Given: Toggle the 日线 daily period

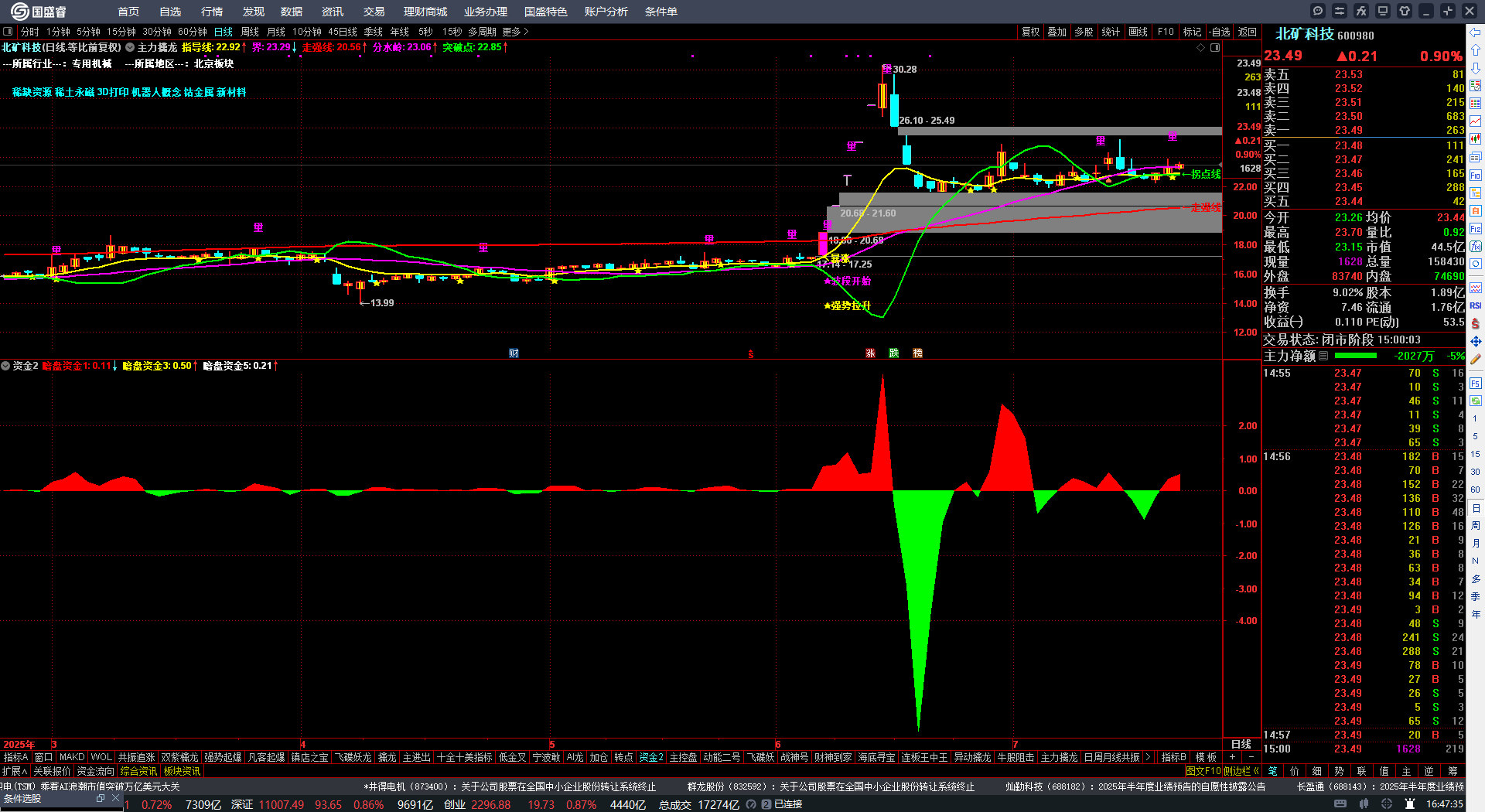Looking at the screenshot, I should click(224, 32).
